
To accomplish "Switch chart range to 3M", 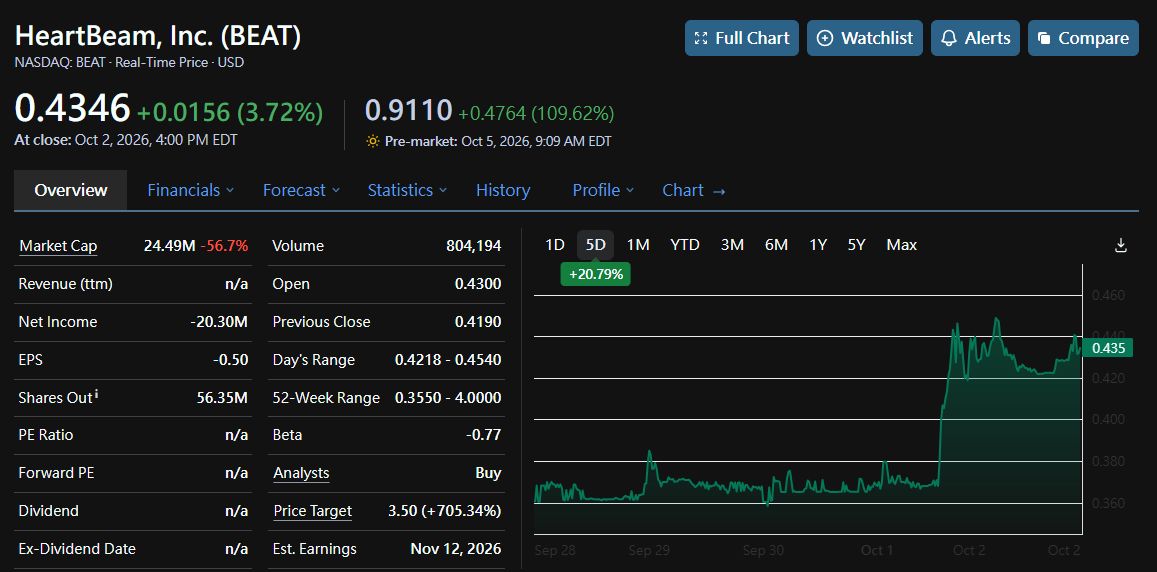I will [x=732, y=245].
